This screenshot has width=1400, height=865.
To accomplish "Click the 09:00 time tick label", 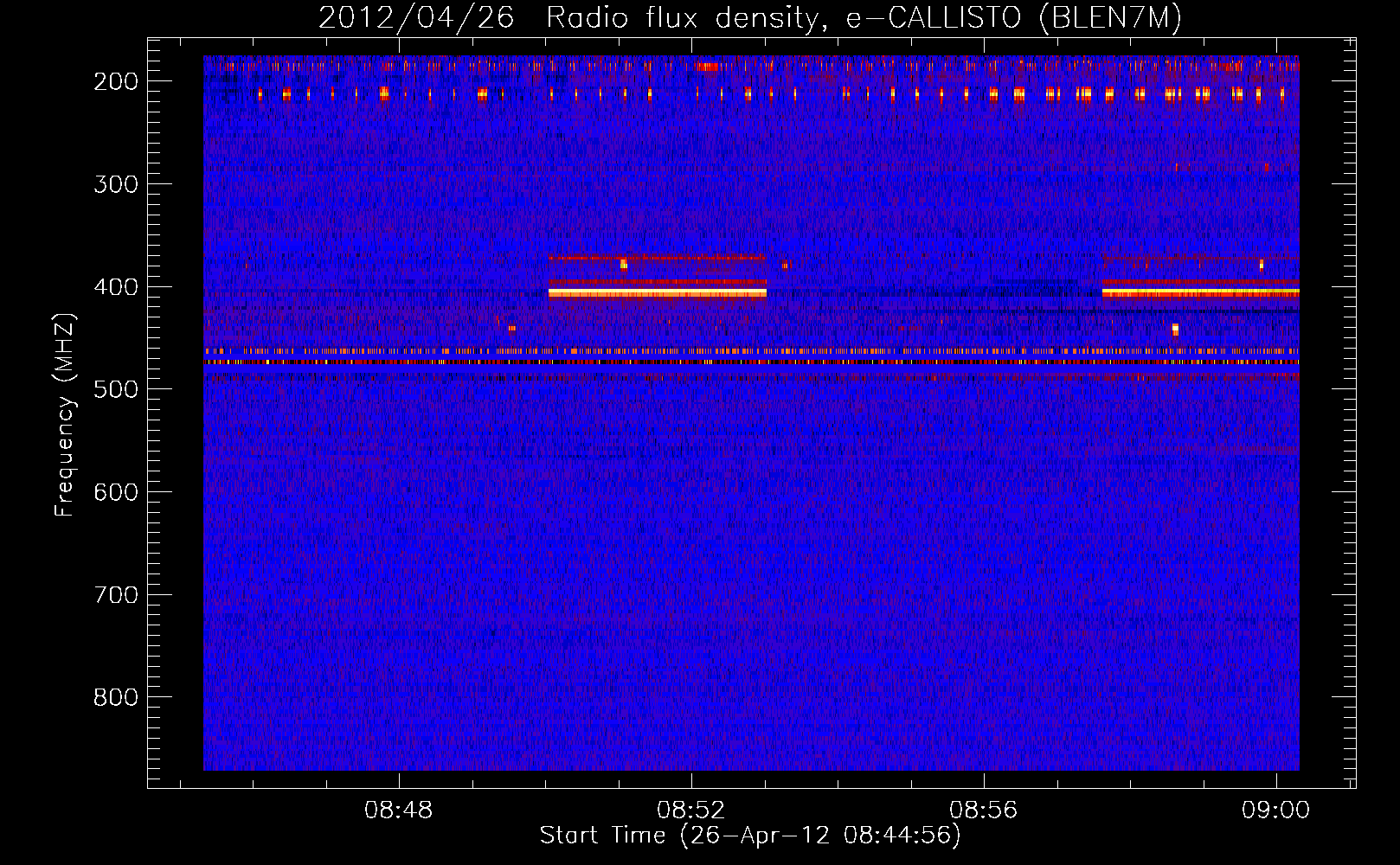I will 1276,811.
